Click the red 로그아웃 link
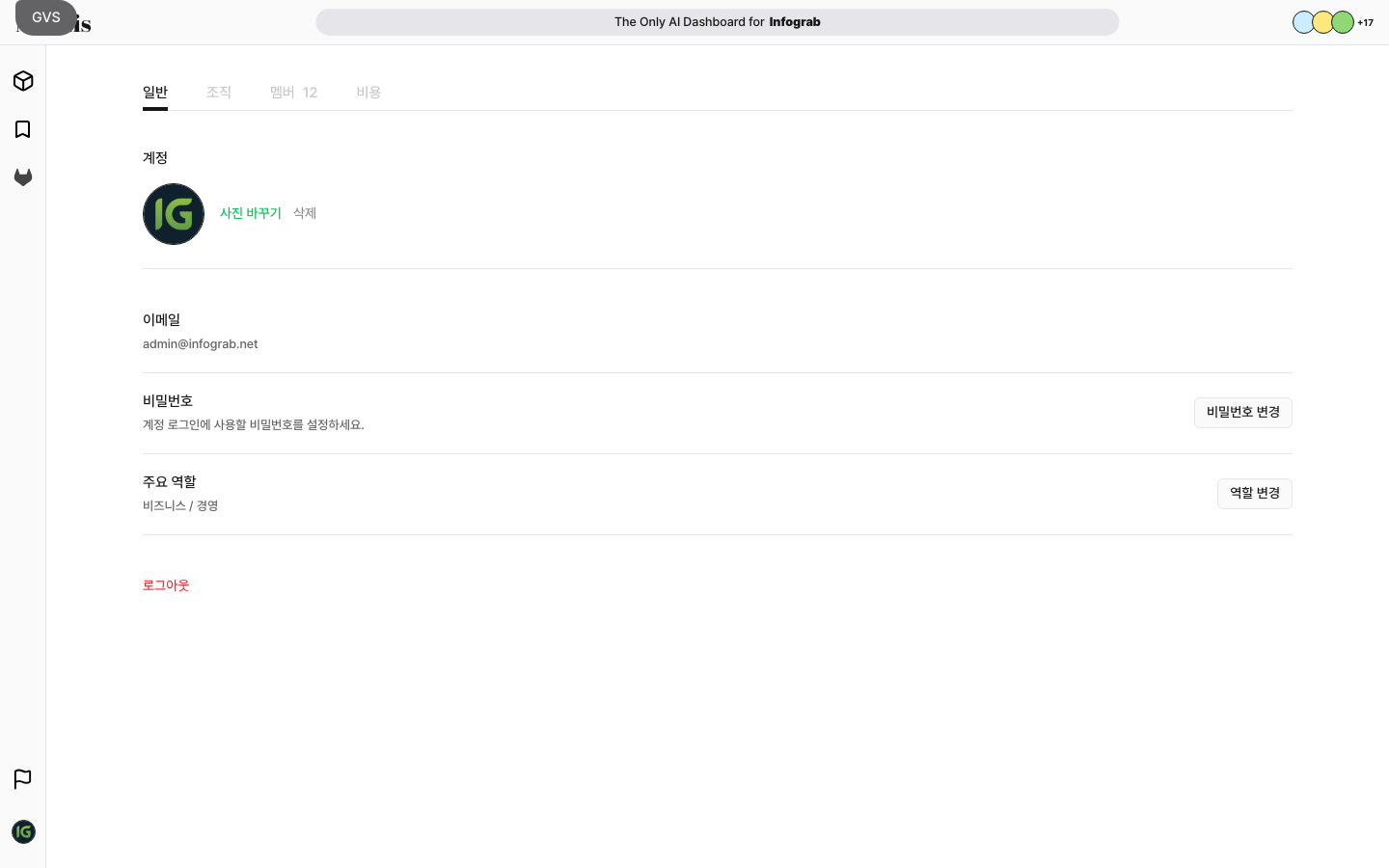Viewport: 1389px width, 868px height. [166, 585]
